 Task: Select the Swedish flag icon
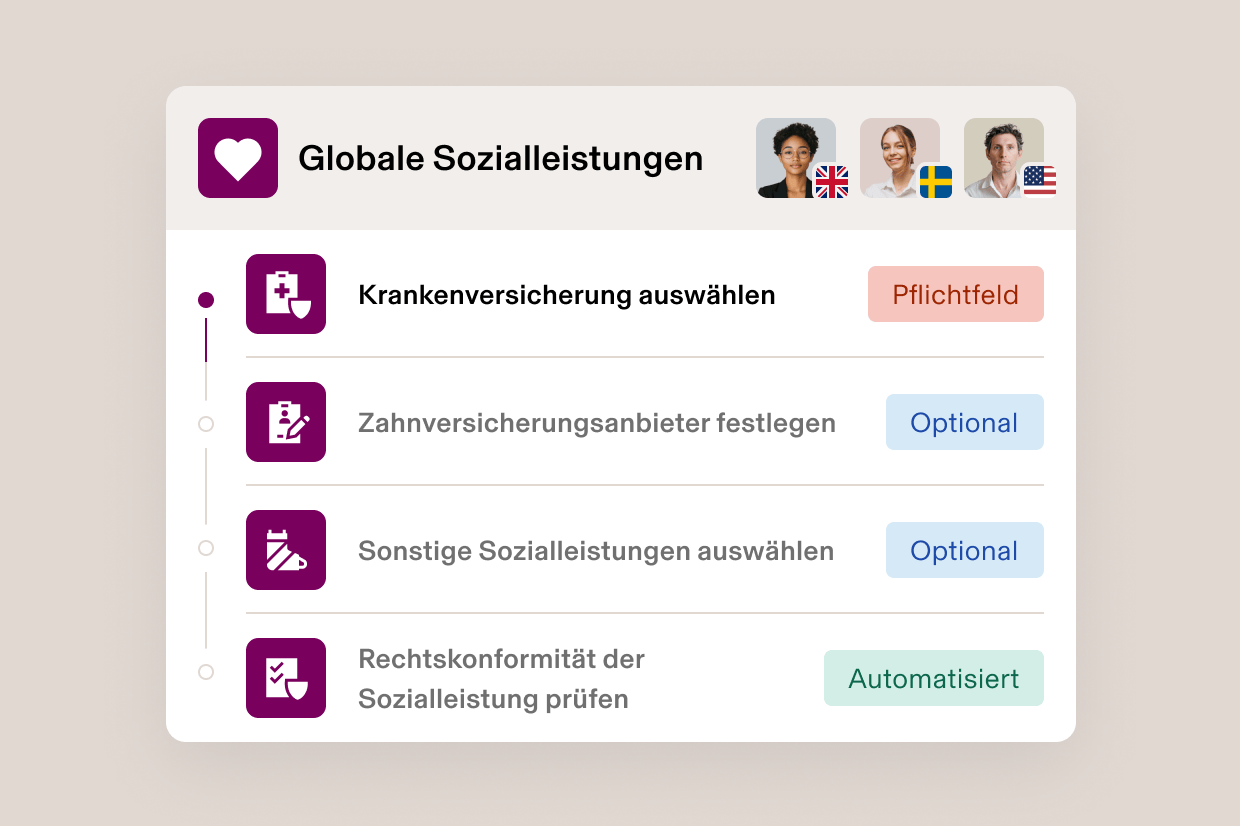point(935,183)
